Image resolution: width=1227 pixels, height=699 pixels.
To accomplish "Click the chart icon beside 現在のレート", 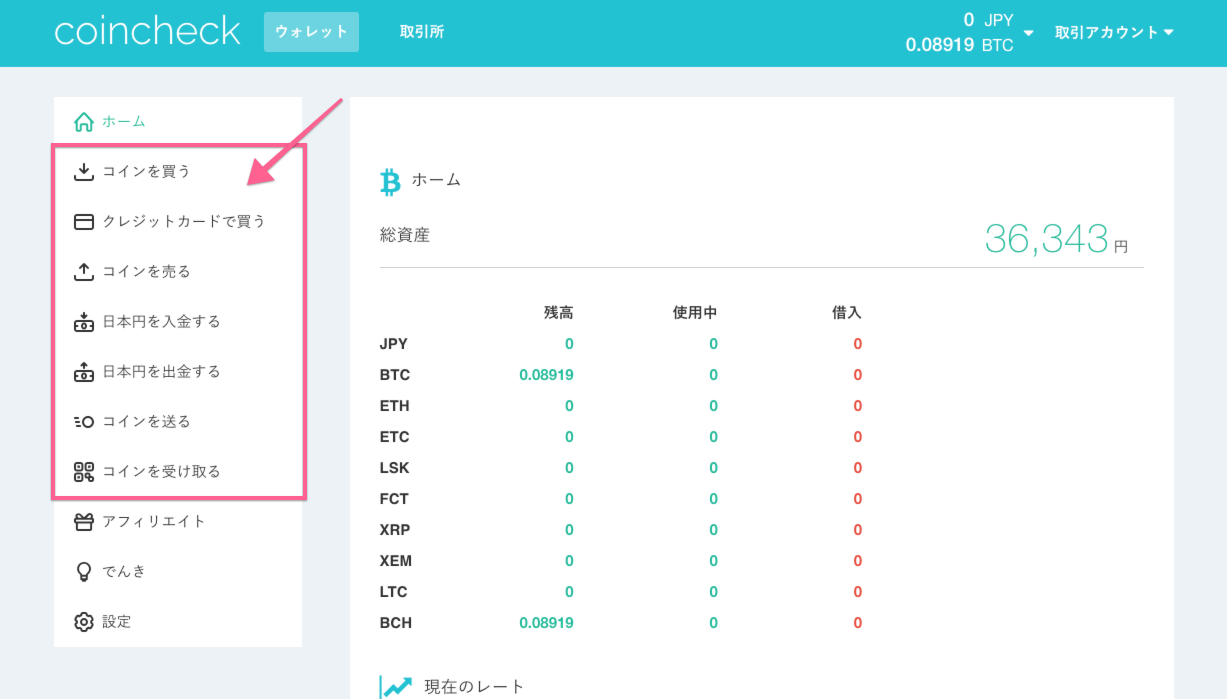I will tap(397, 687).
